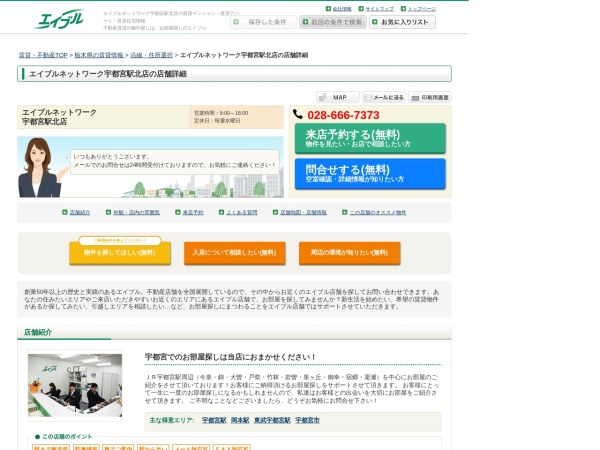600x450 pixels.
Task: Open 保存した条件 button
Action: [263, 22]
